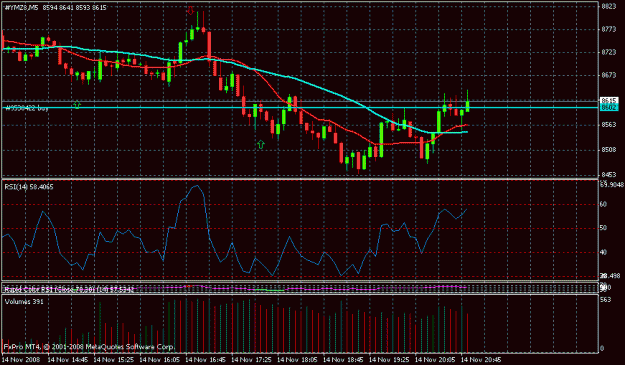Select the green up arrow beside the buy order label
This screenshot has width=625, height=365.
[77, 105]
